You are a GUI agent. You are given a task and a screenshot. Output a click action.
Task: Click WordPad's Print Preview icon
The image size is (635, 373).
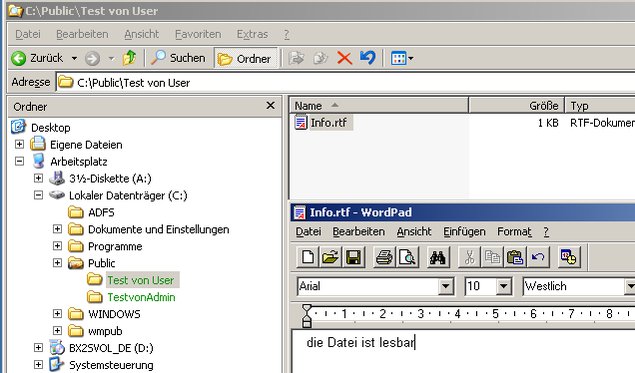coord(407,257)
